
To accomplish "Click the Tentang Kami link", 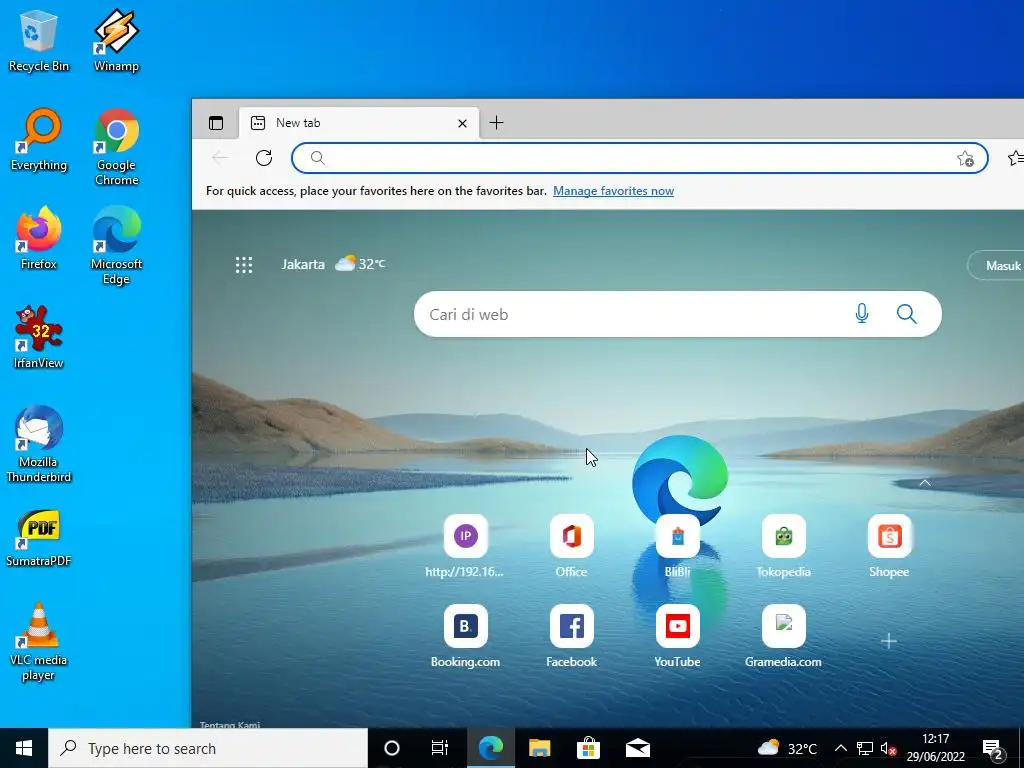I will click(x=230, y=724).
